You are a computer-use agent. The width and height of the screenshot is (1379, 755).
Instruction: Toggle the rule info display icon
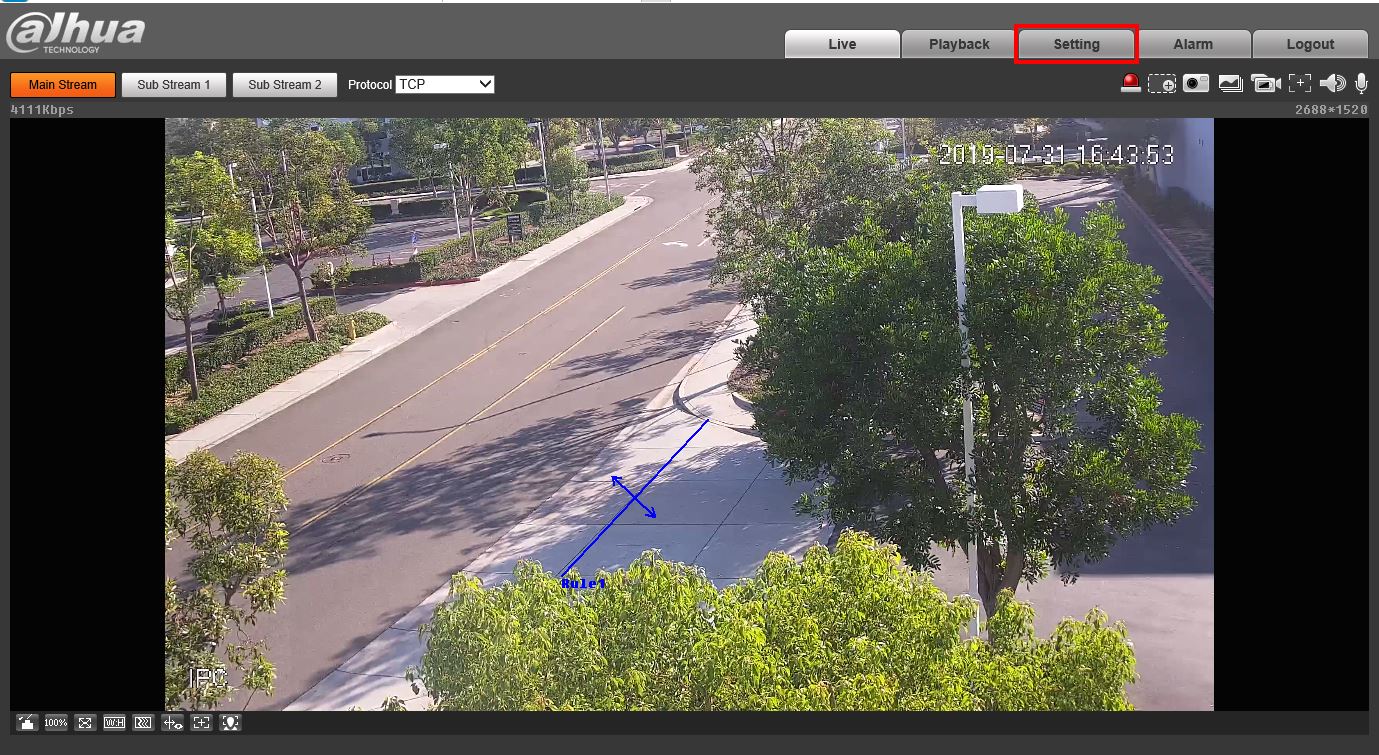click(172, 723)
